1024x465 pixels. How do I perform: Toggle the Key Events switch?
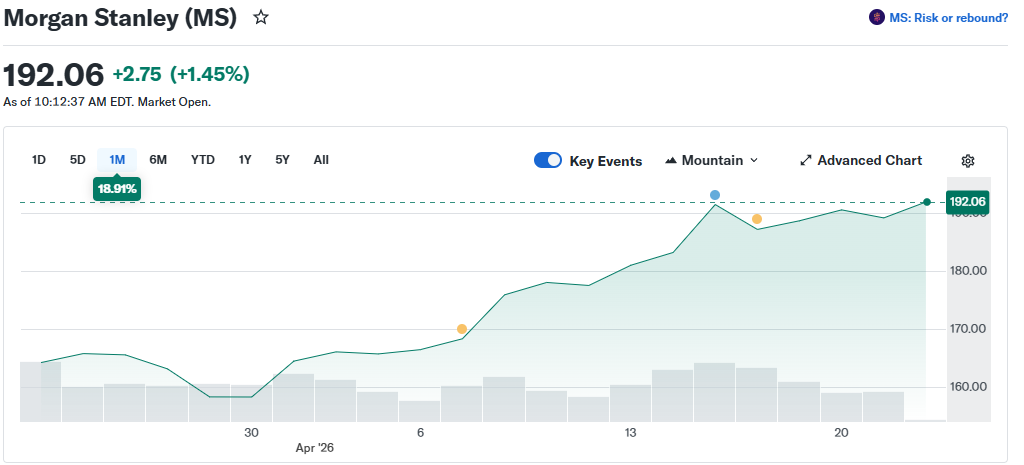coord(548,161)
